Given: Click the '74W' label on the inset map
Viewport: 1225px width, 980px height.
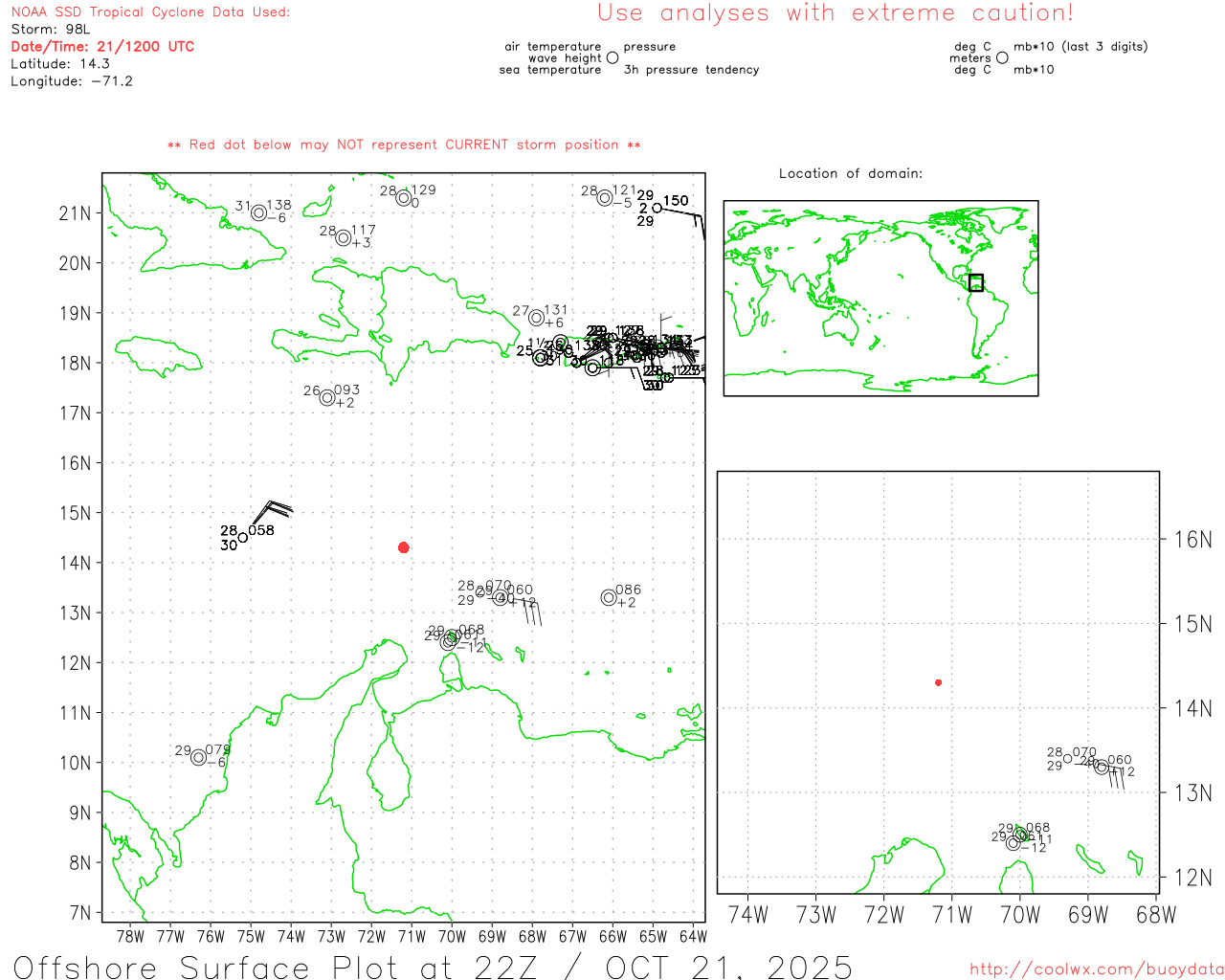Looking at the screenshot, I should click(x=748, y=915).
